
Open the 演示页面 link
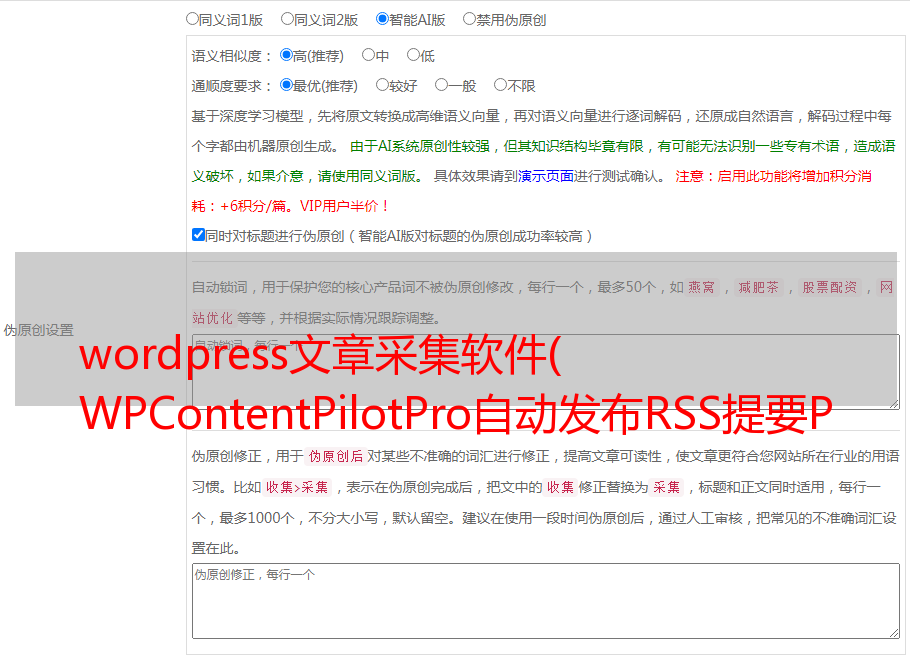[546, 176]
